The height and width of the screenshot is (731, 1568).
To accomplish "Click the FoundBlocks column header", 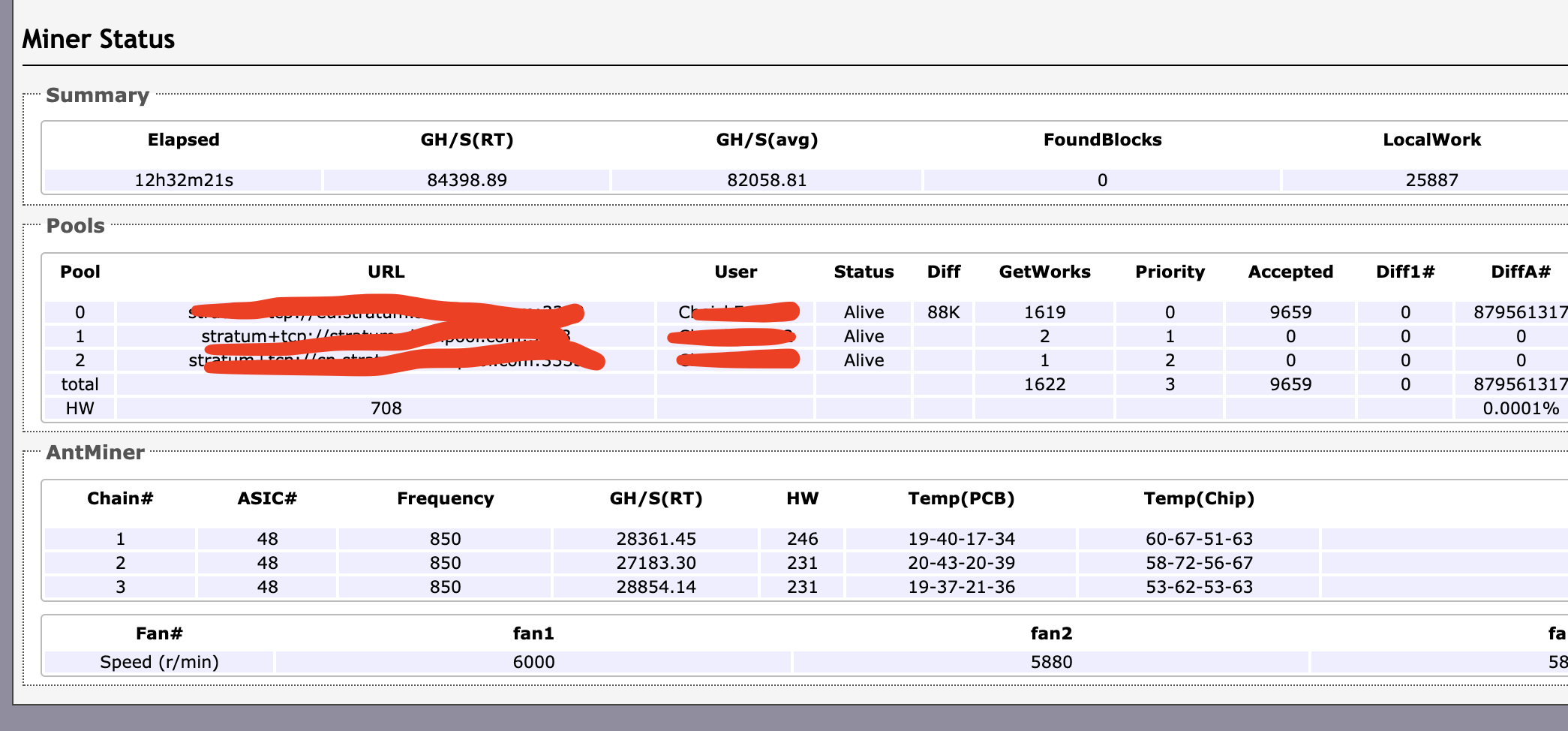I will pos(1102,140).
